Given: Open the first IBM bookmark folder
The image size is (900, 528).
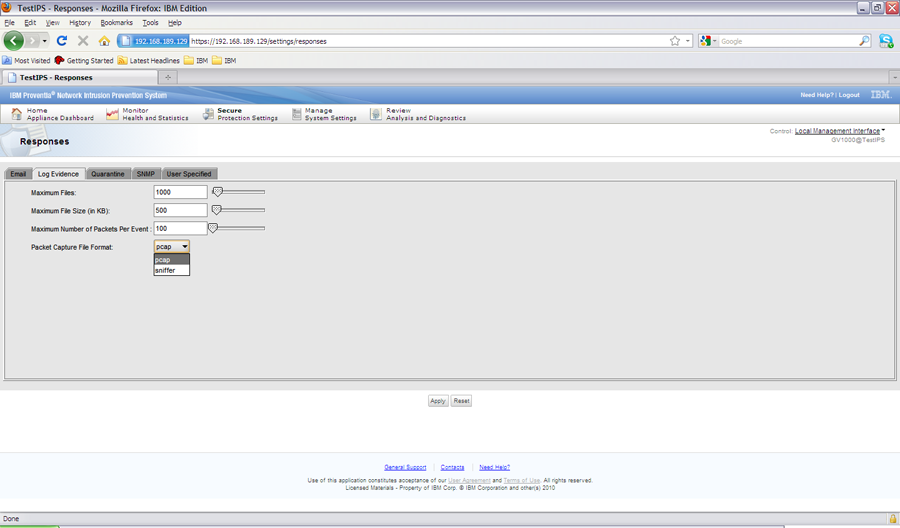Looking at the screenshot, I should point(196,60).
